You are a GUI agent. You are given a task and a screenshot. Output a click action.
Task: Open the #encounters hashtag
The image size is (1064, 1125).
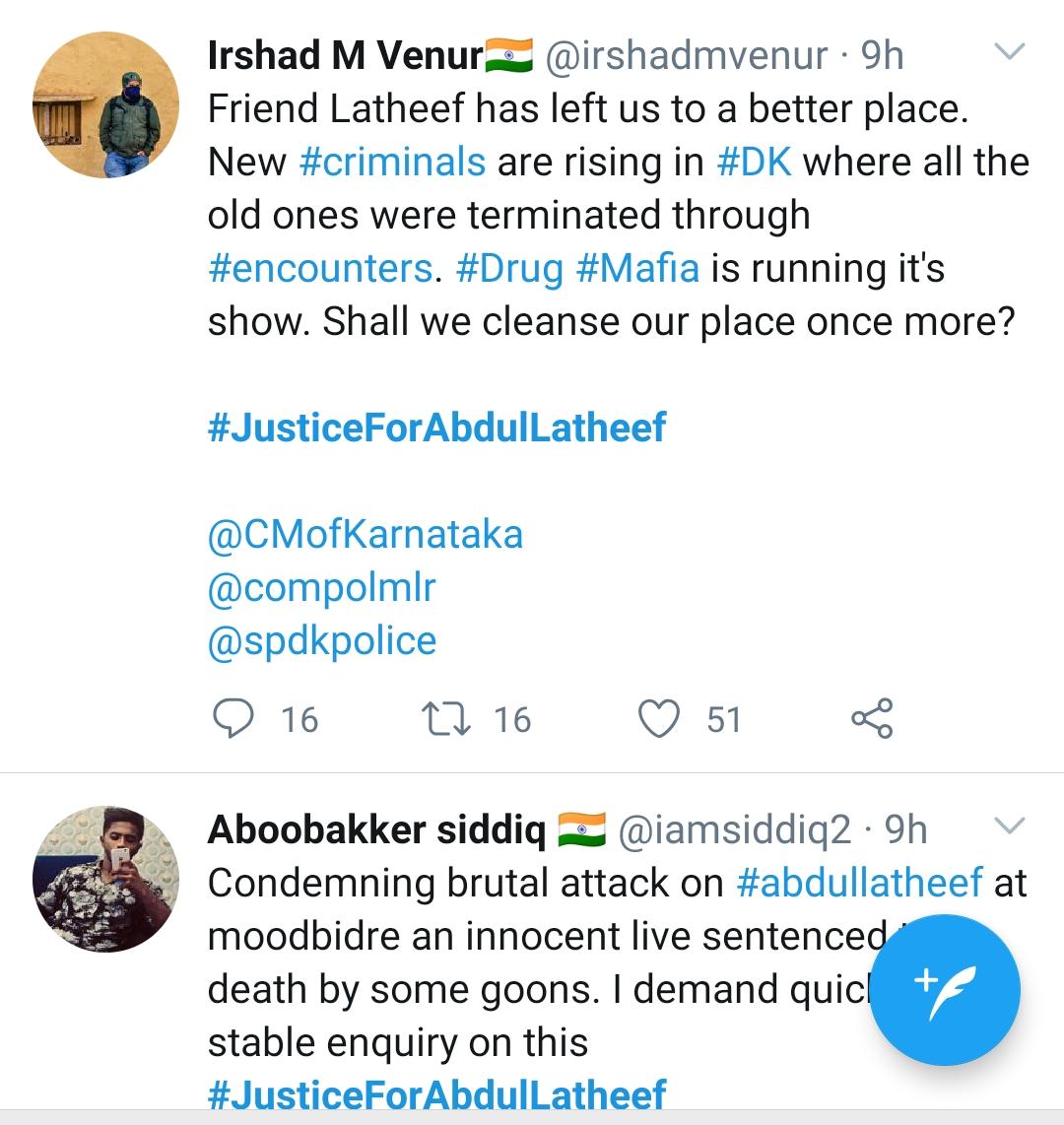pyautogui.click(x=320, y=268)
